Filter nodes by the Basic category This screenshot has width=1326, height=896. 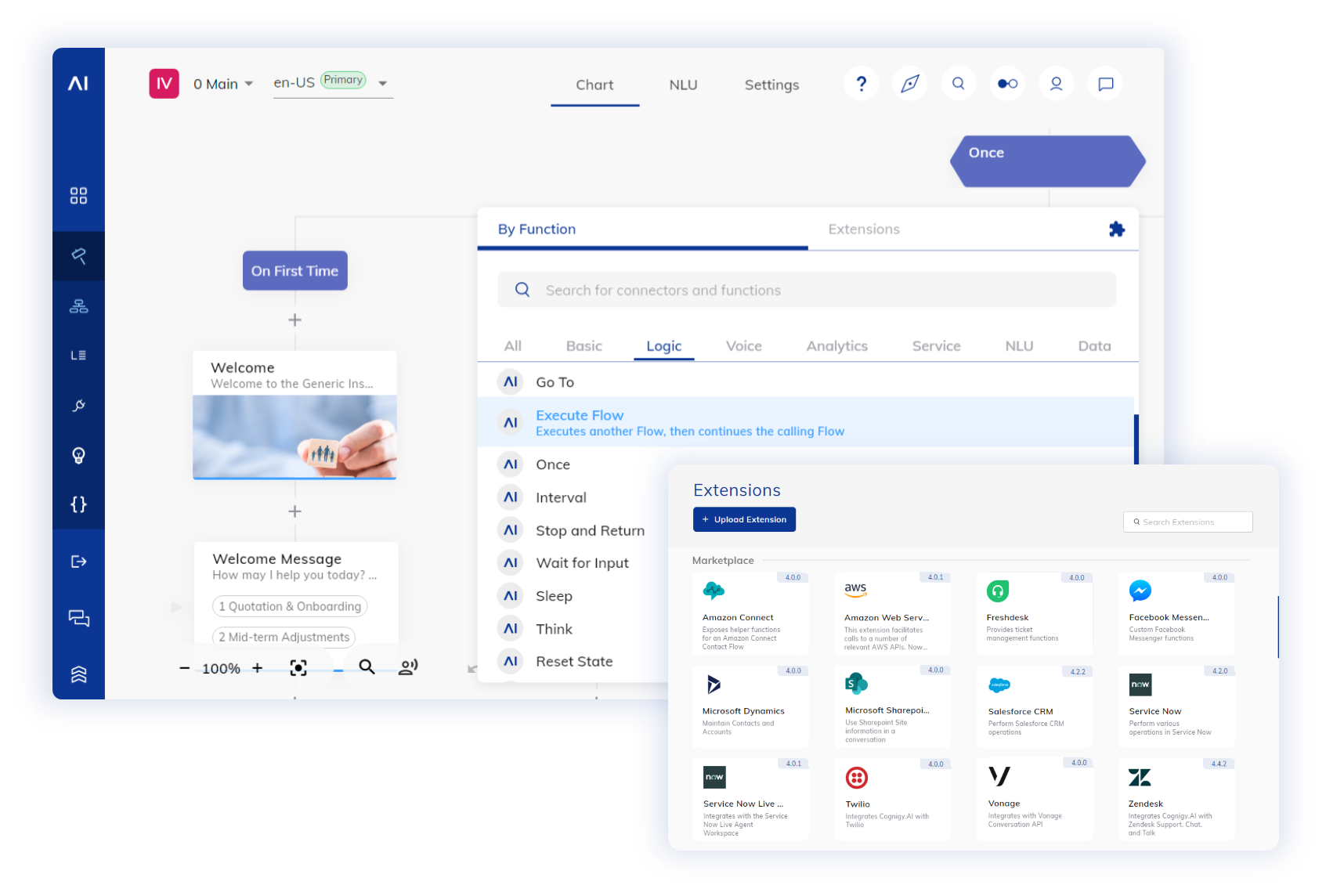pos(584,345)
